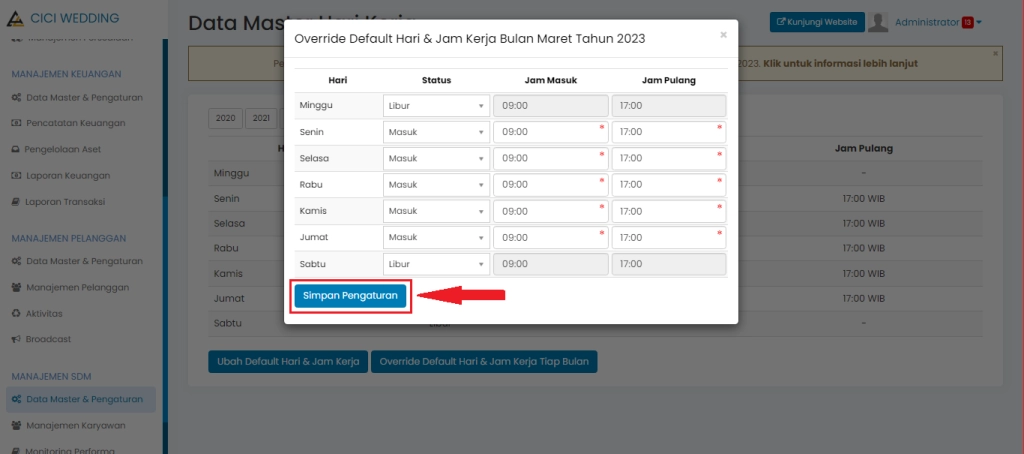Expand the Senin status dropdown
This screenshot has width=1024, height=454.
tap(436, 132)
